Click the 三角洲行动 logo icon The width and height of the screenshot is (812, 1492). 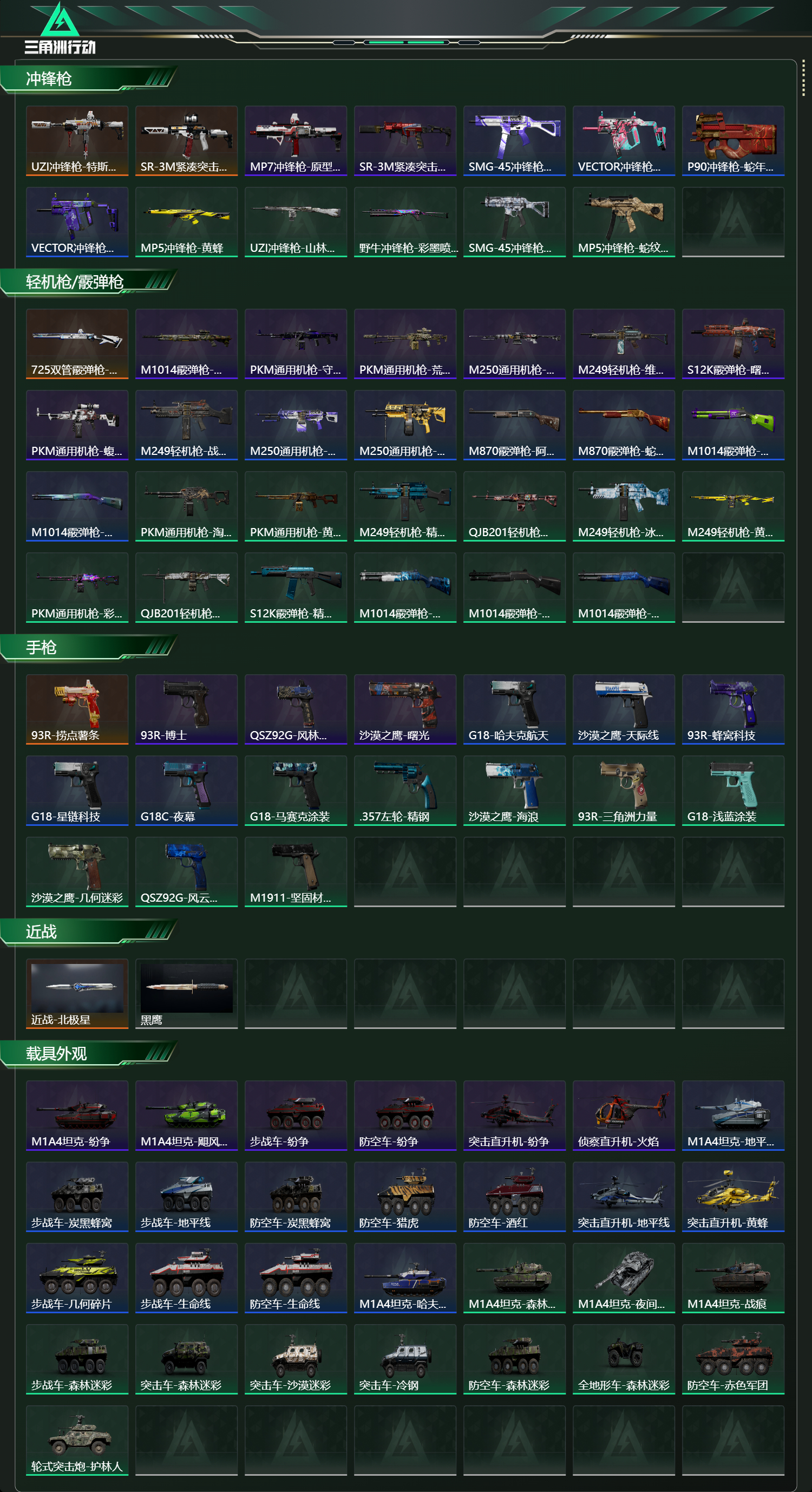pos(60,19)
